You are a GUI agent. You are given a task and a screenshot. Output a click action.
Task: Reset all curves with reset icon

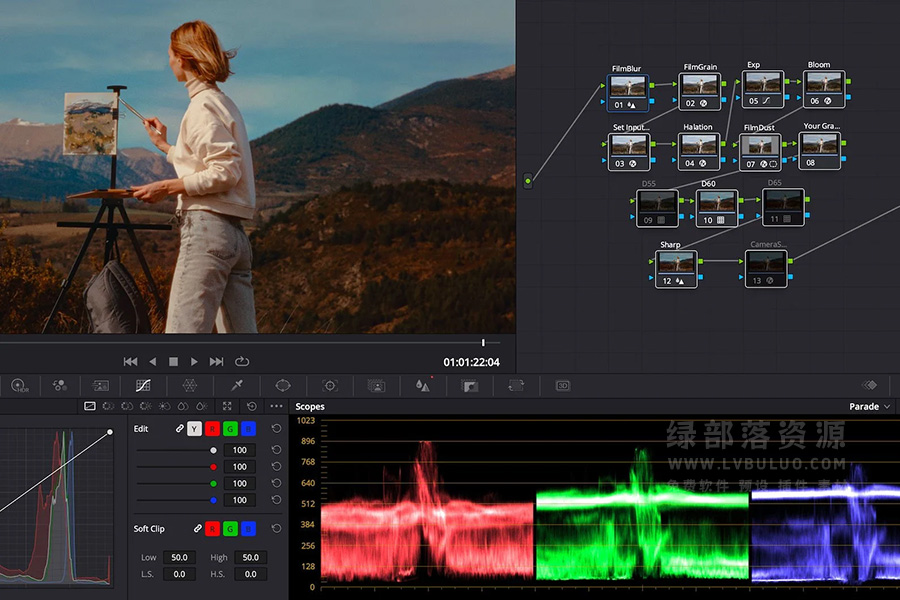(x=251, y=406)
